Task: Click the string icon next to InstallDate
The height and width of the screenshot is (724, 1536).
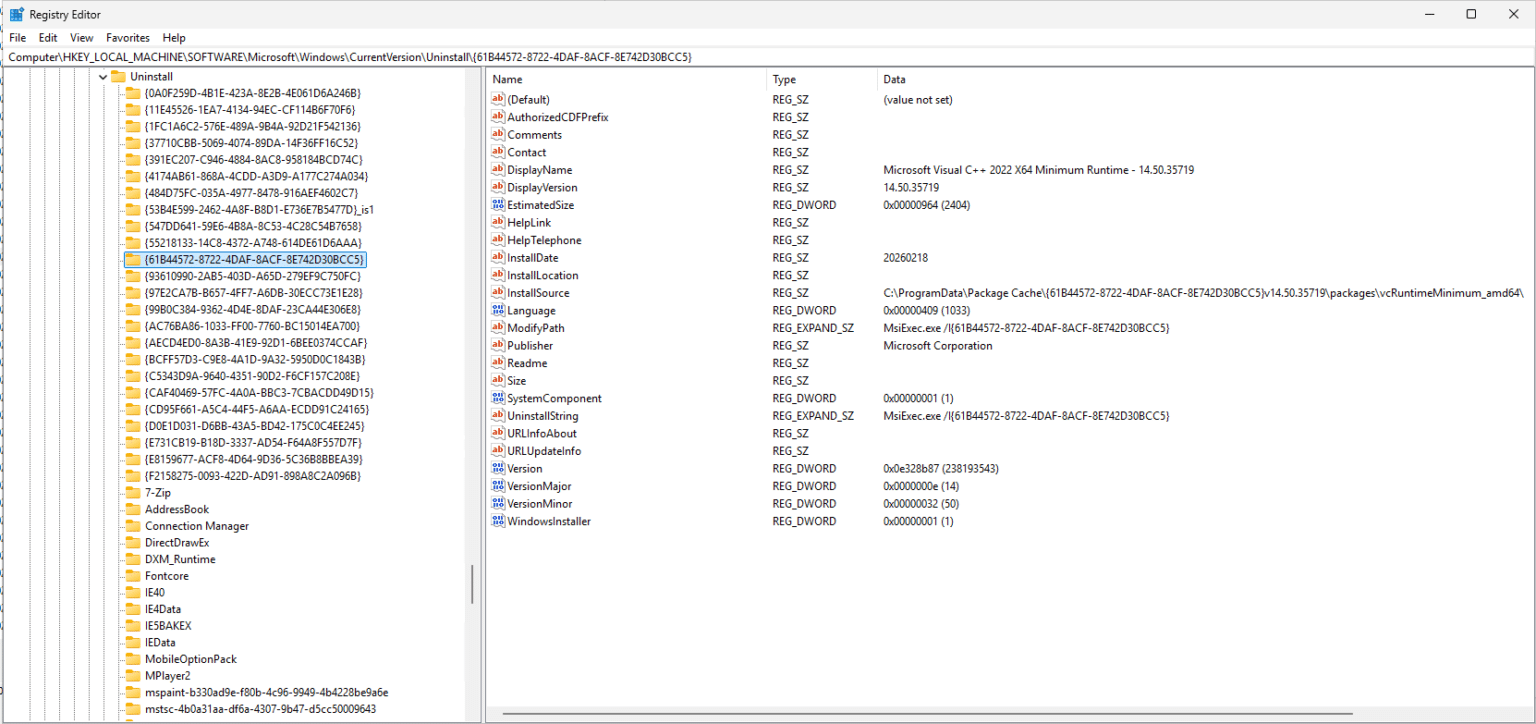Action: tap(498, 258)
